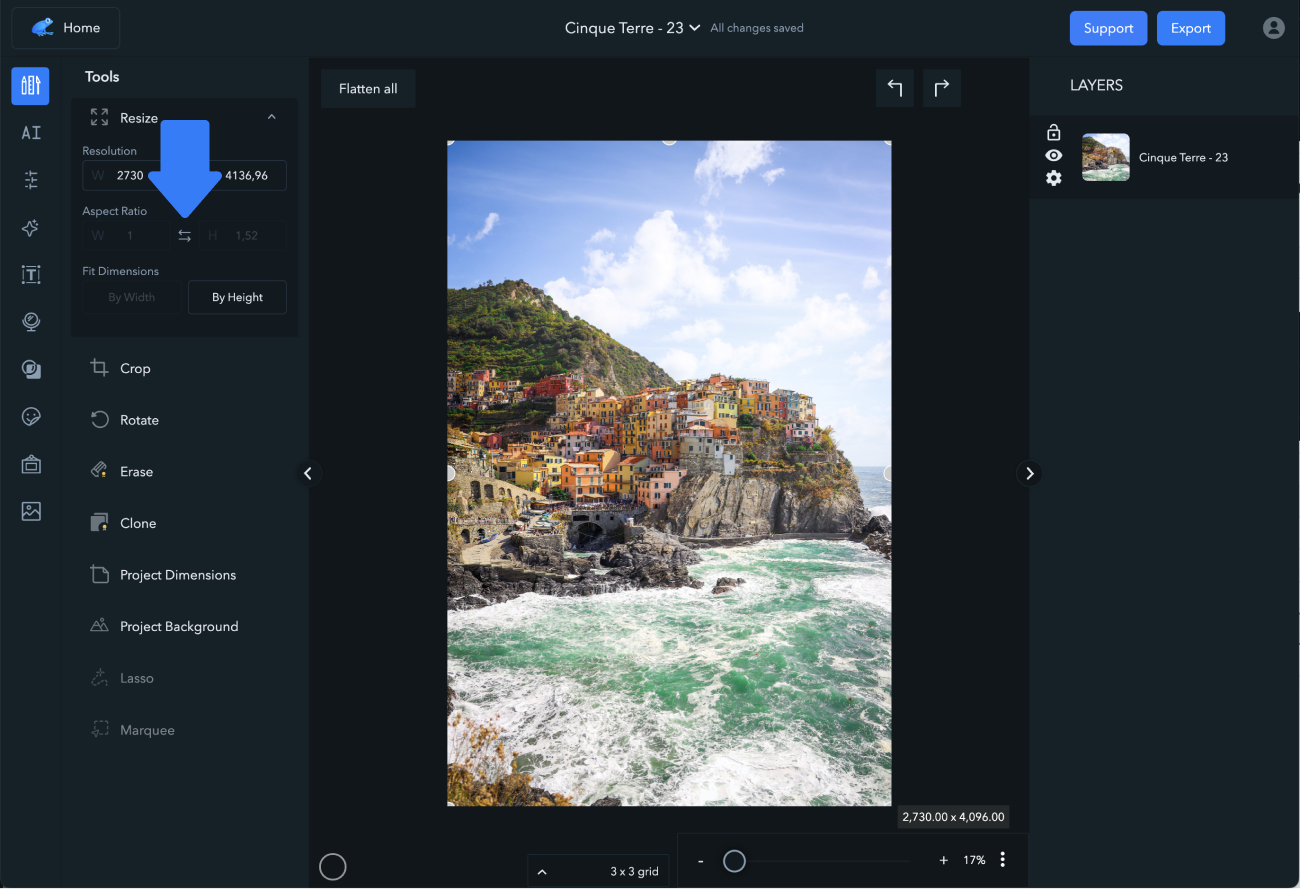
Task: Hide the Cinque Terre - 23 layer
Action: (x=1053, y=155)
